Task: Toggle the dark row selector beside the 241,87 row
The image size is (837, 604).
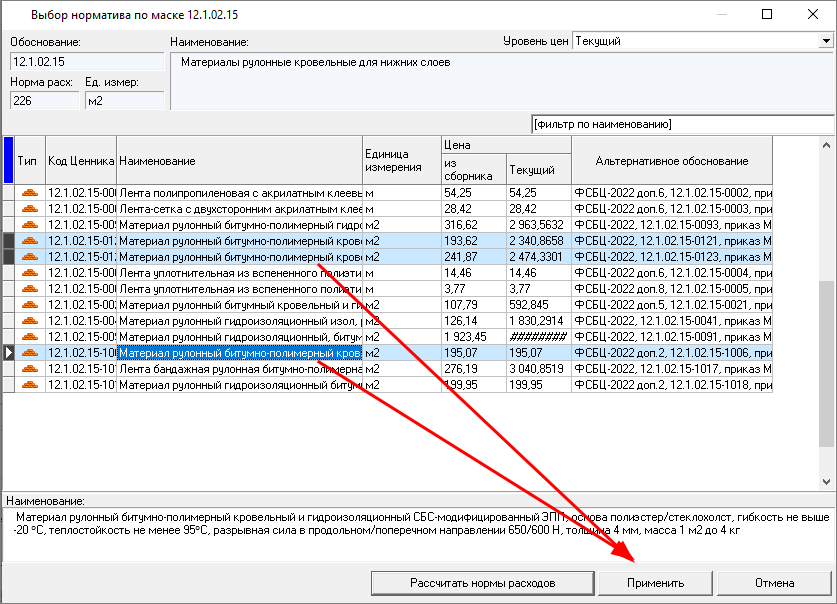Action: click(x=8, y=257)
